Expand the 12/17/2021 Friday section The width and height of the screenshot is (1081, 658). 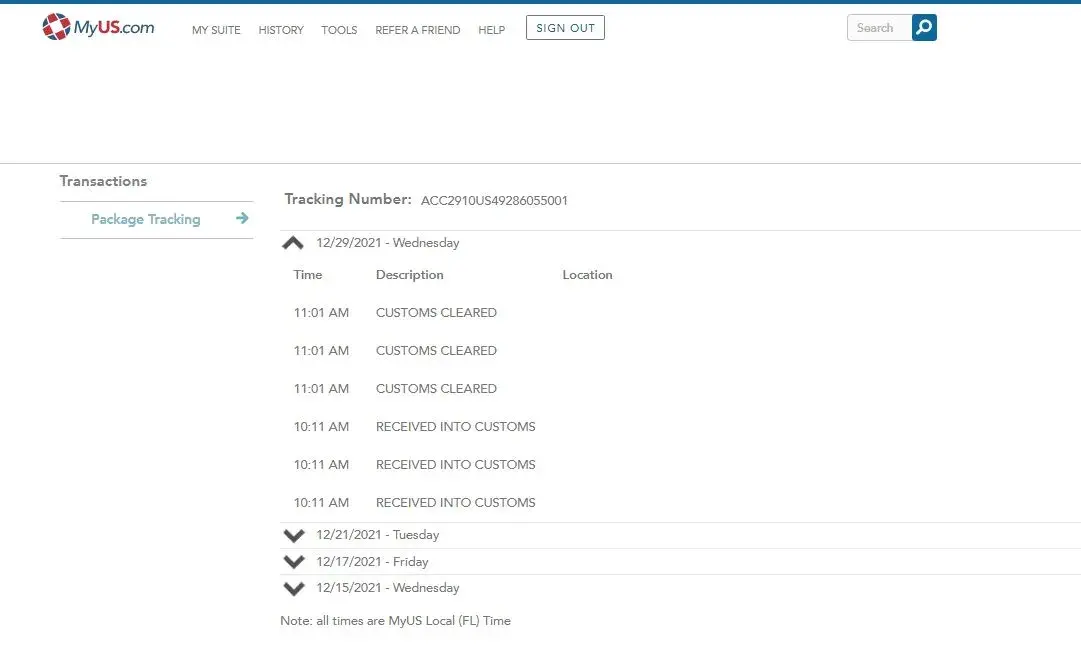(x=294, y=562)
